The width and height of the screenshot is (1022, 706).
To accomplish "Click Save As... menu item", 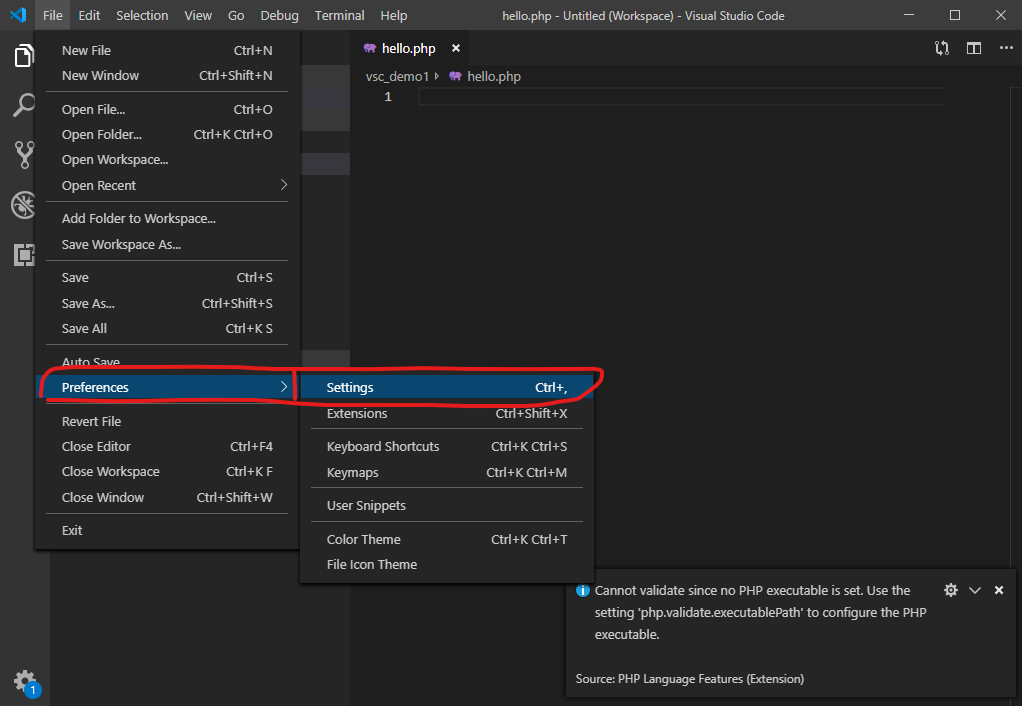I will (167, 303).
